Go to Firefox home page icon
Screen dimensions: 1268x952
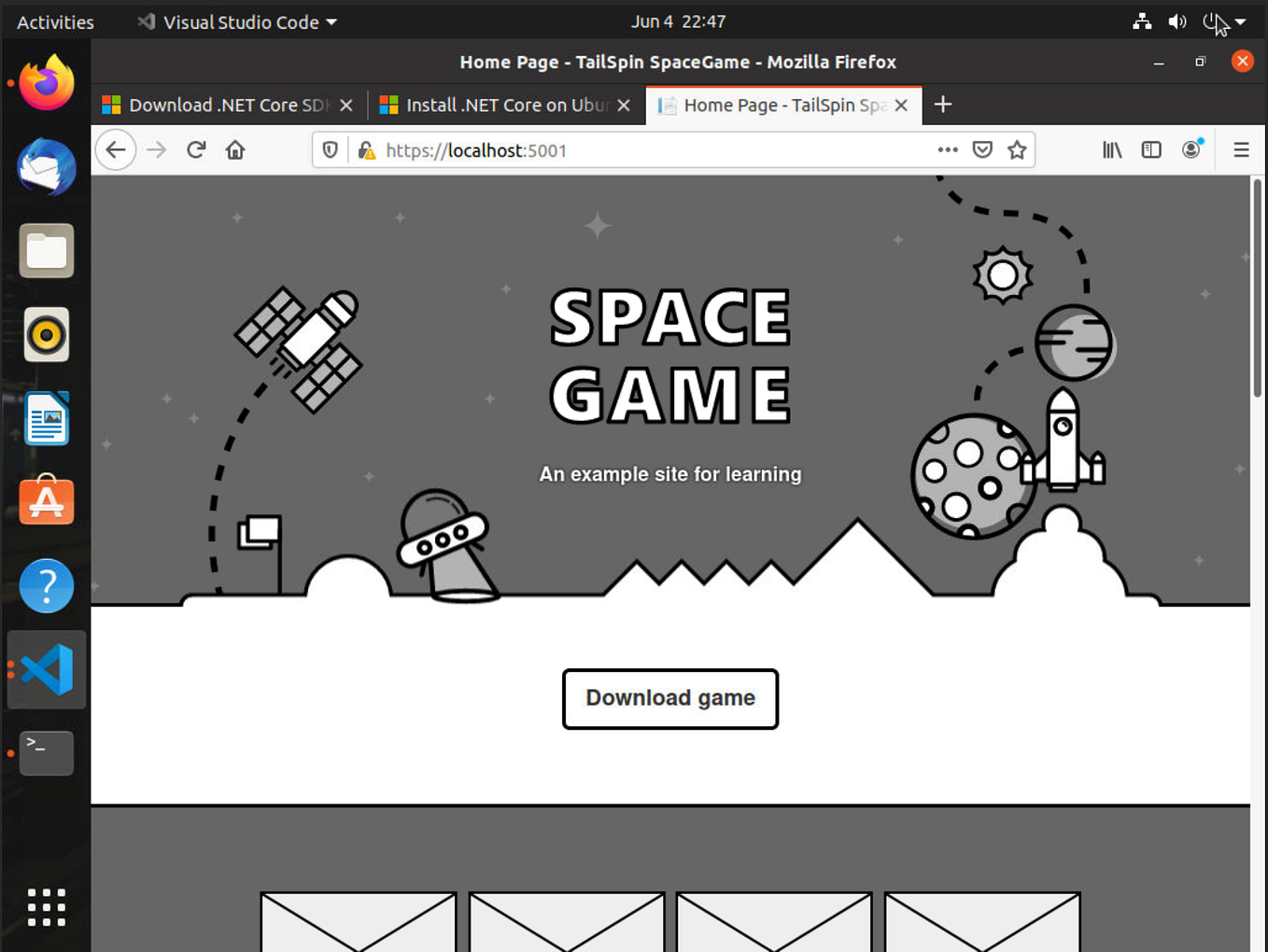click(x=235, y=150)
